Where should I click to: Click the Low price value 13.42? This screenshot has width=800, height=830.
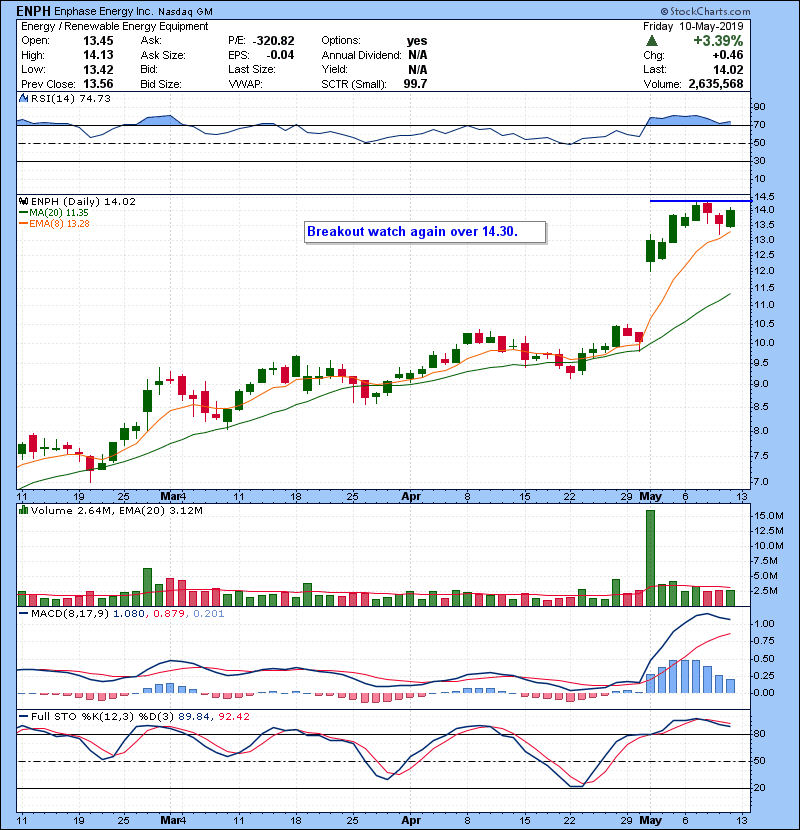(x=98, y=69)
